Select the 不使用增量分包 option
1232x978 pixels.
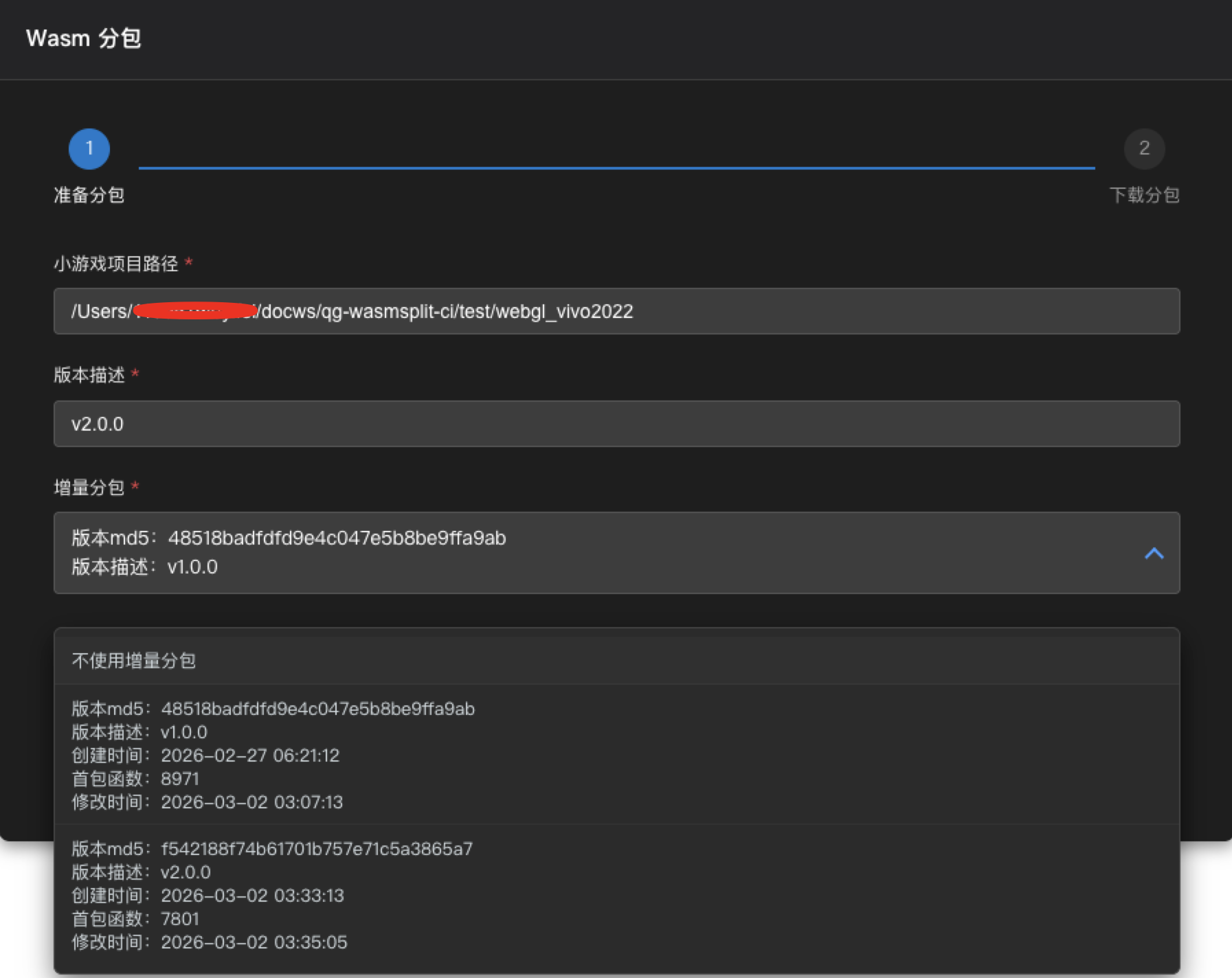[134, 661]
